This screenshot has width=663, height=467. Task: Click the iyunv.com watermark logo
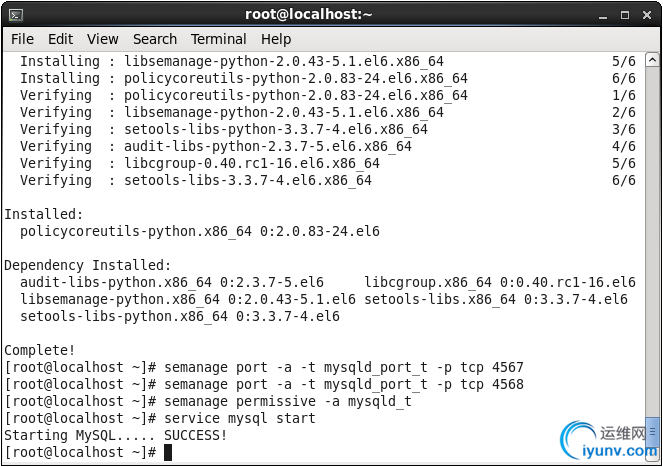pyautogui.click(x=611, y=441)
